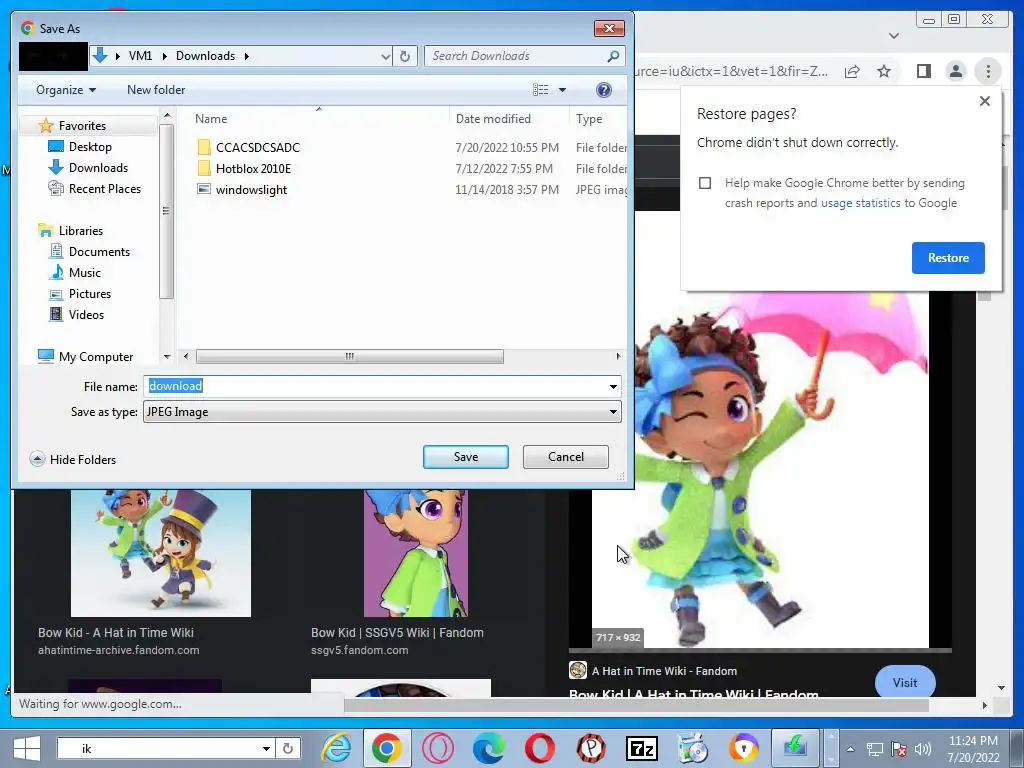The width and height of the screenshot is (1024, 768).
Task: Open the Chrome profile avatar icon
Action: click(x=955, y=71)
